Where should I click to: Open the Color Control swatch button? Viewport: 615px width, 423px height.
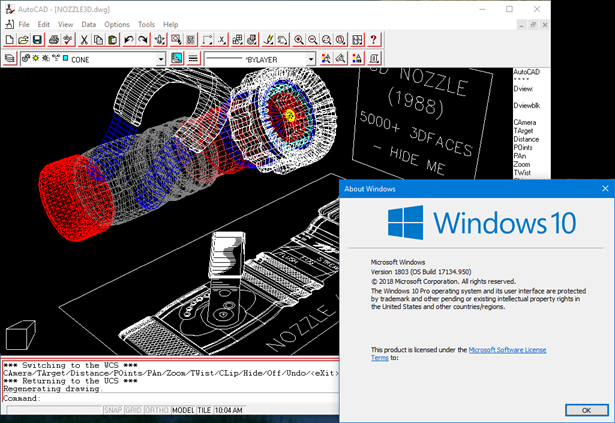coord(176,59)
